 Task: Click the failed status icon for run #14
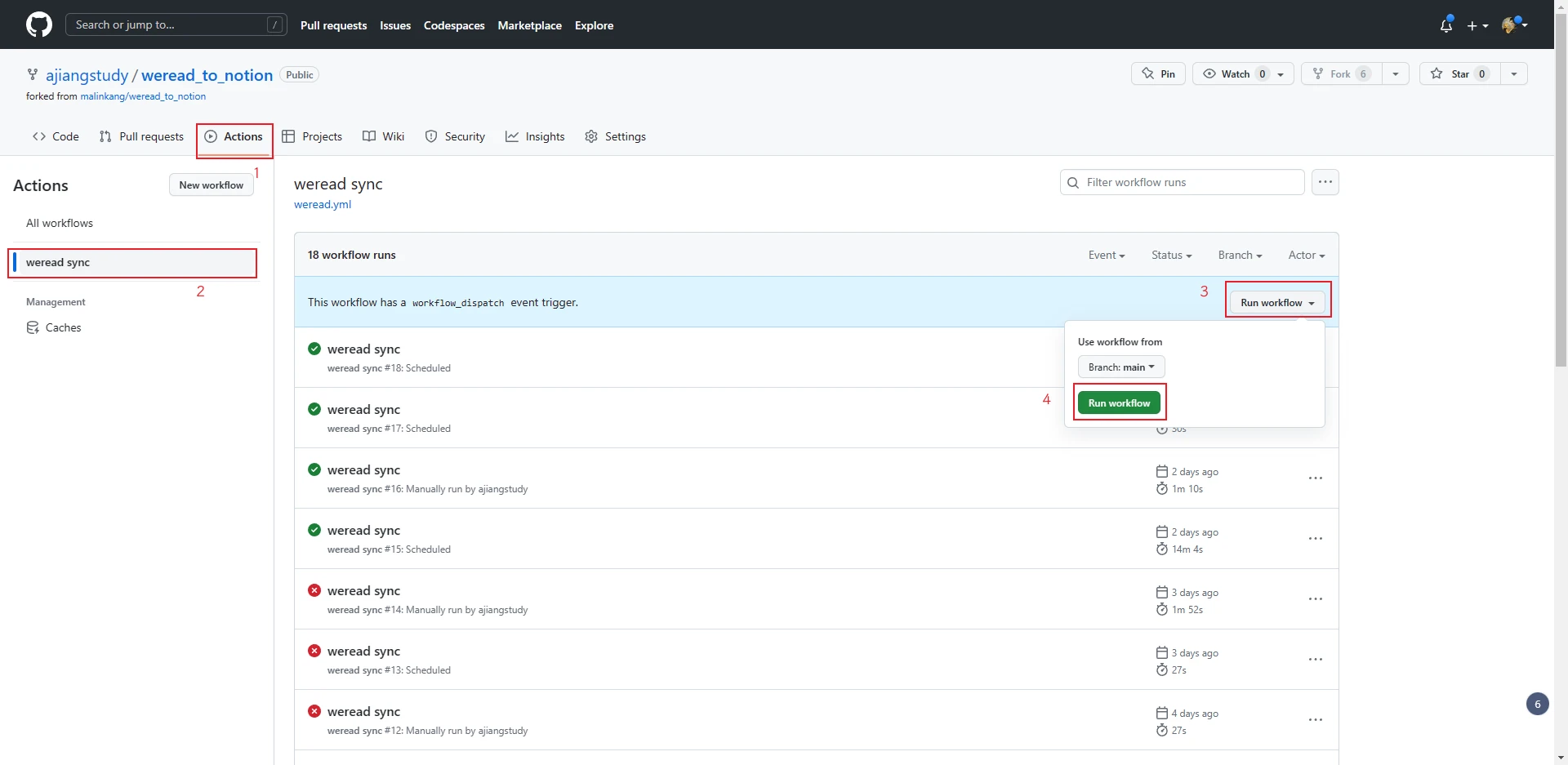[x=314, y=590]
